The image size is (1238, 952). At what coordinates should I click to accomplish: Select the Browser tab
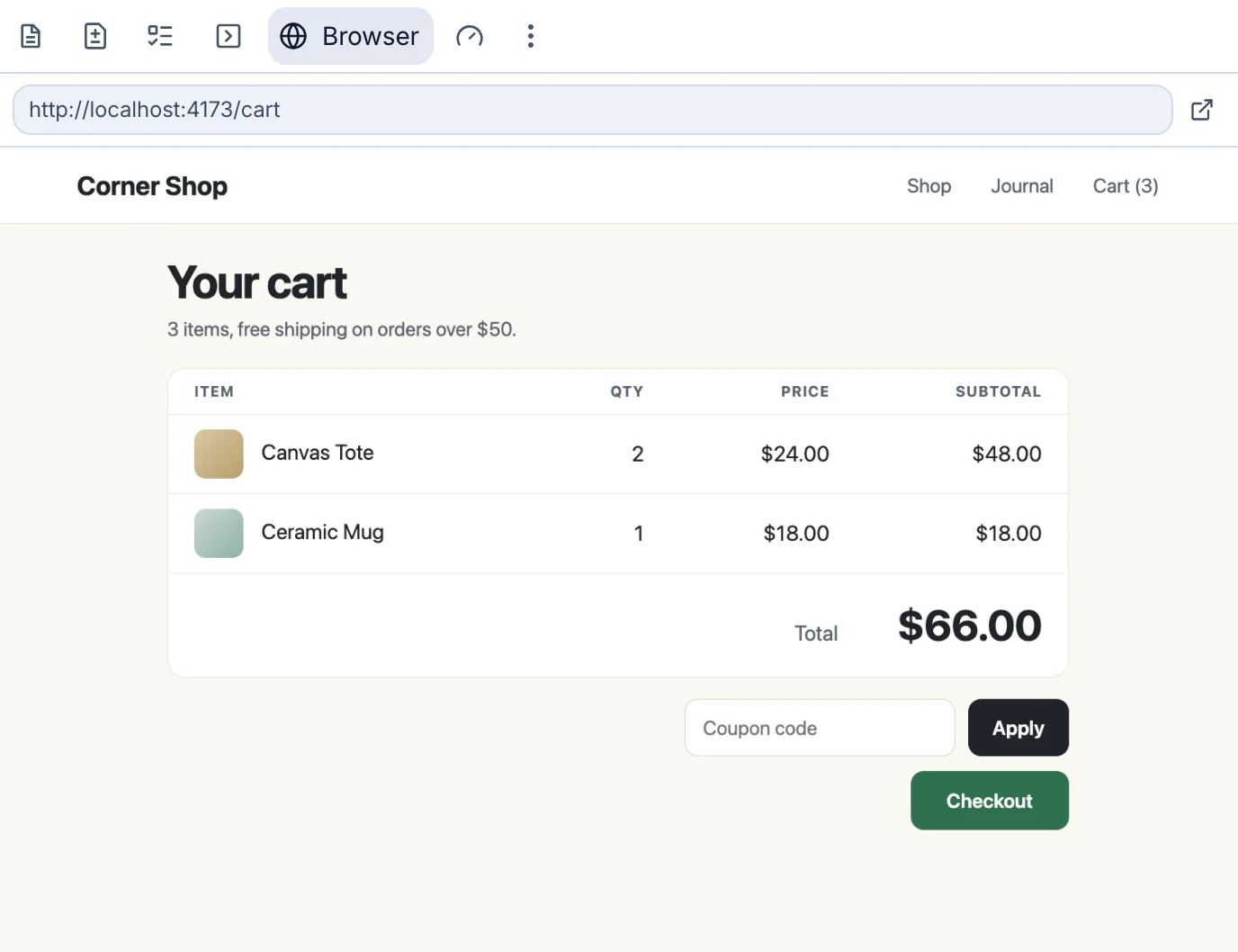pos(351,36)
